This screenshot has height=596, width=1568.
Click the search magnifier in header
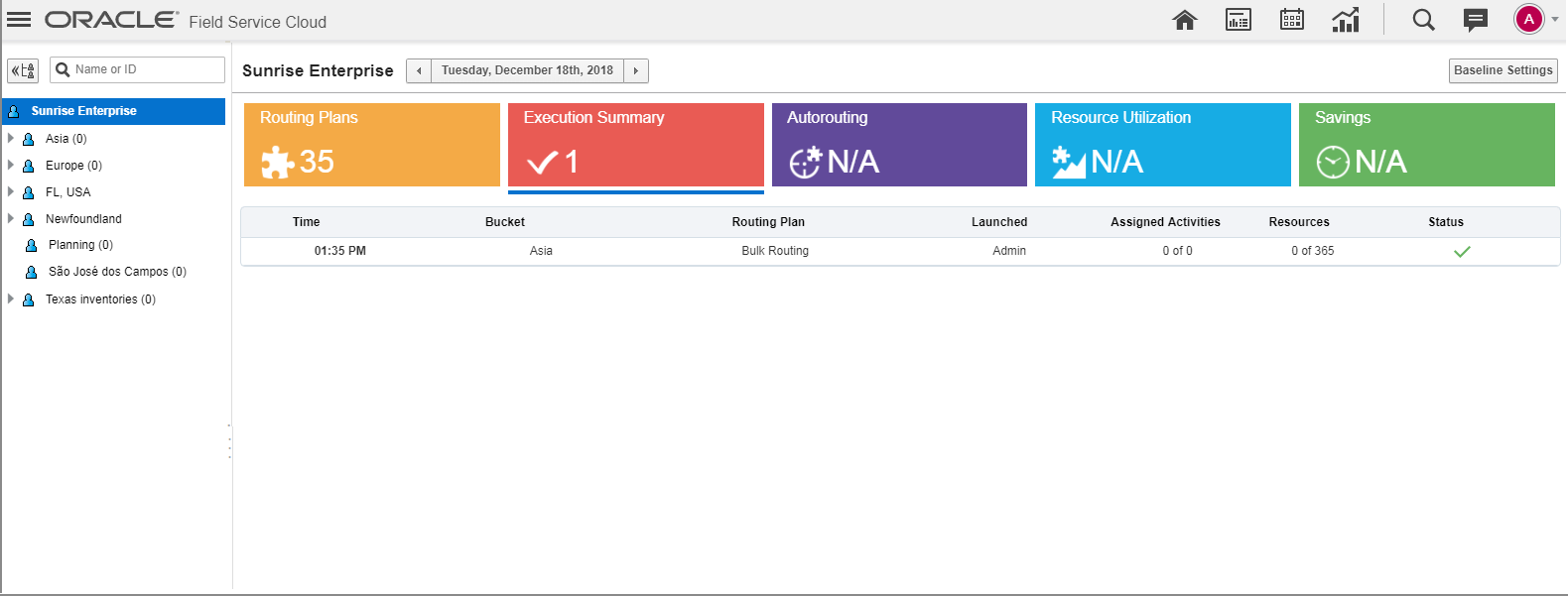[1423, 20]
